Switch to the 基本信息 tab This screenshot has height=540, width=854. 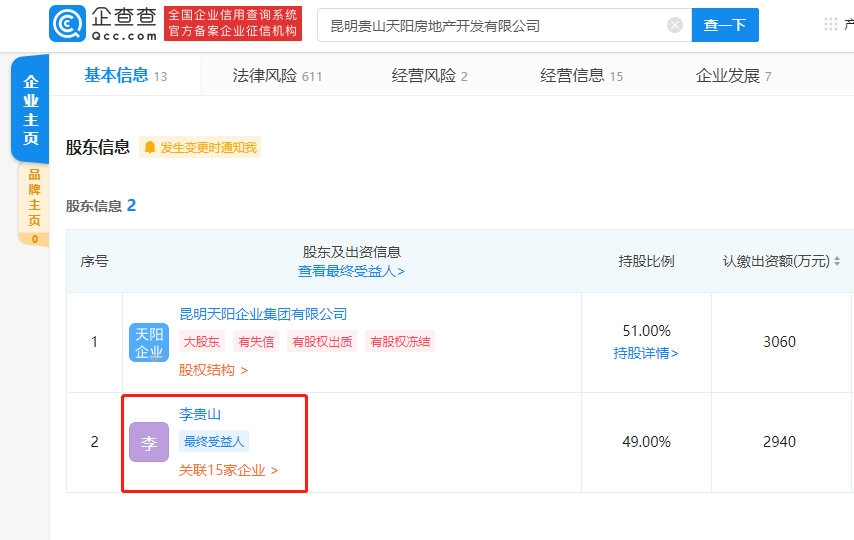(x=116, y=75)
